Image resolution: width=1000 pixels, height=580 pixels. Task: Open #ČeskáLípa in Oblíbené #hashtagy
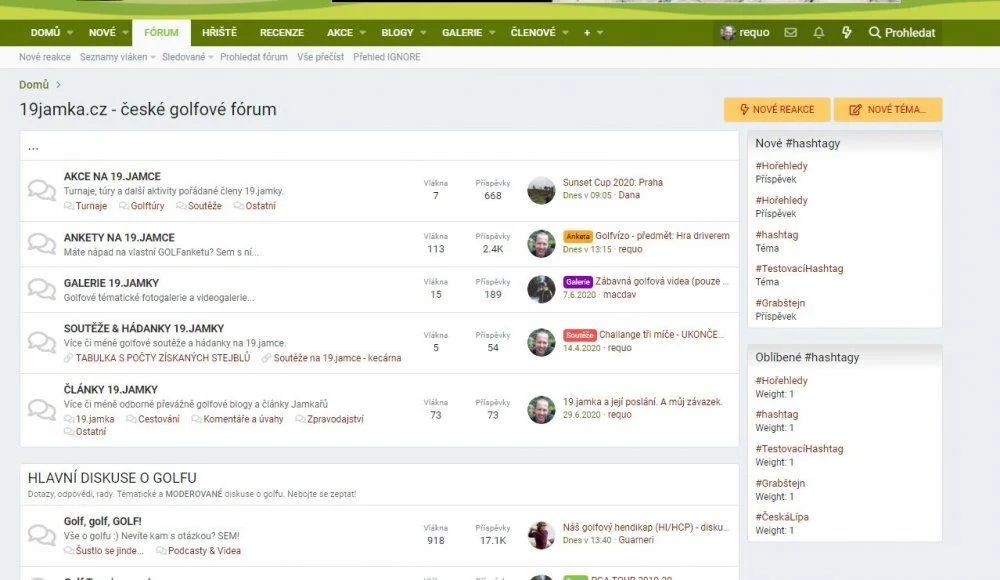tap(782, 517)
